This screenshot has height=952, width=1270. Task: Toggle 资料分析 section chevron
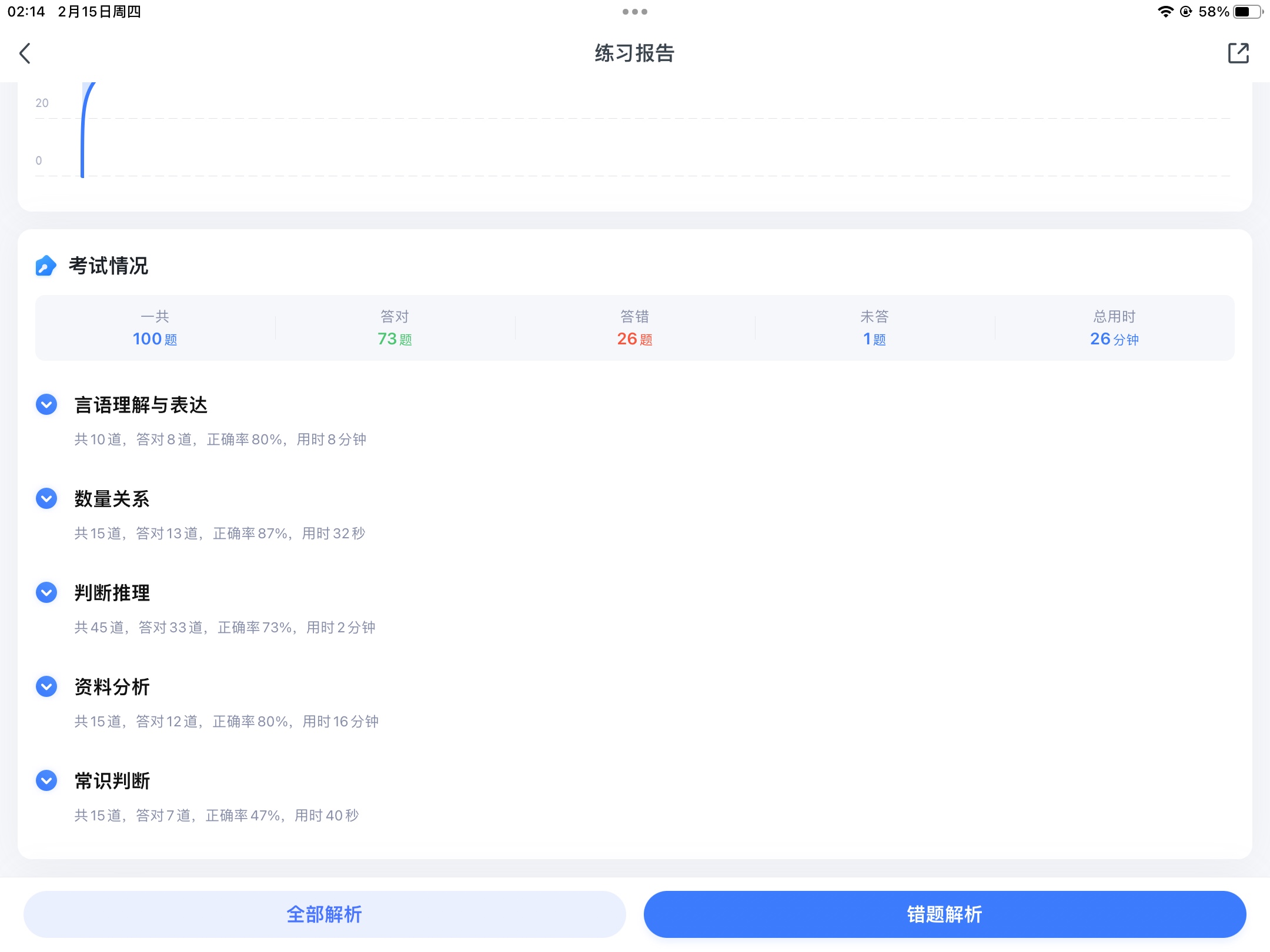(46, 686)
